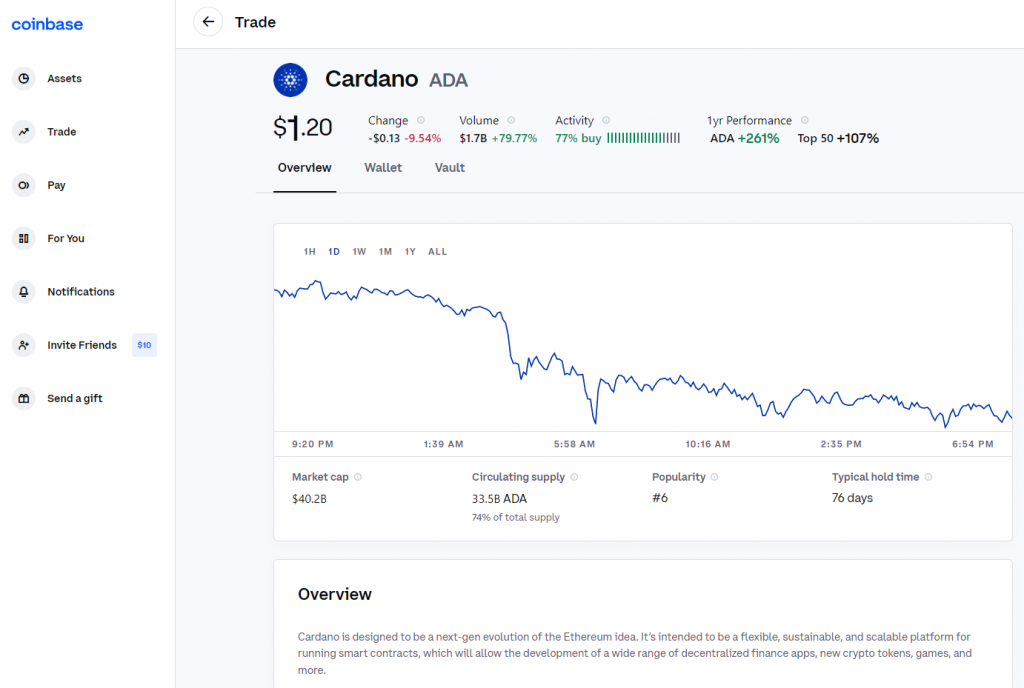Click the $1.20 price value
Viewport: 1024px width, 688px height.
302,127
